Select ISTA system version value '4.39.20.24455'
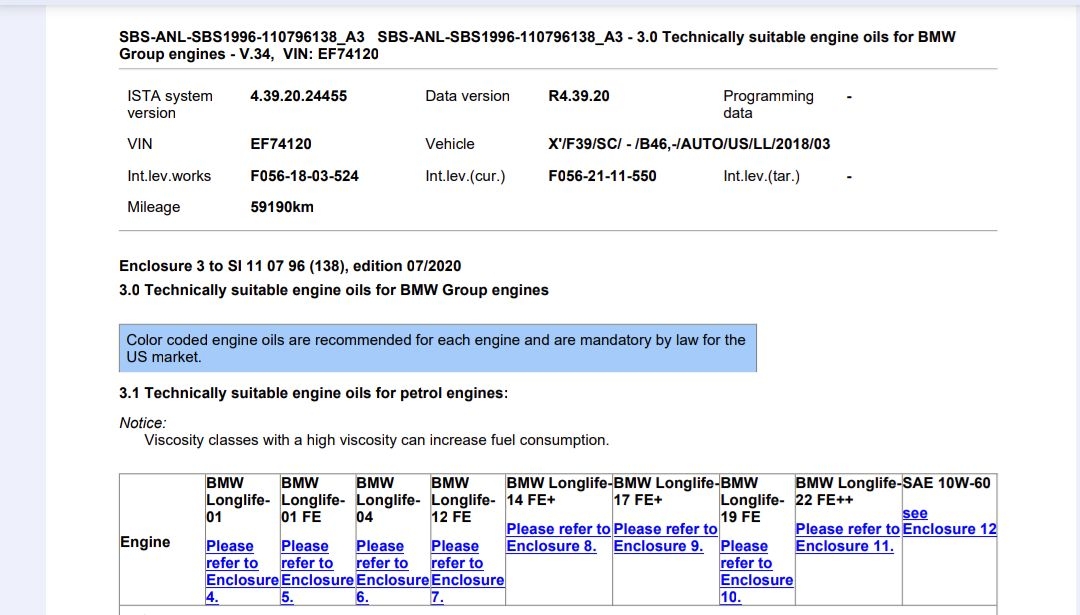The image size is (1080, 615). pyautogui.click(x=298, y=96)
